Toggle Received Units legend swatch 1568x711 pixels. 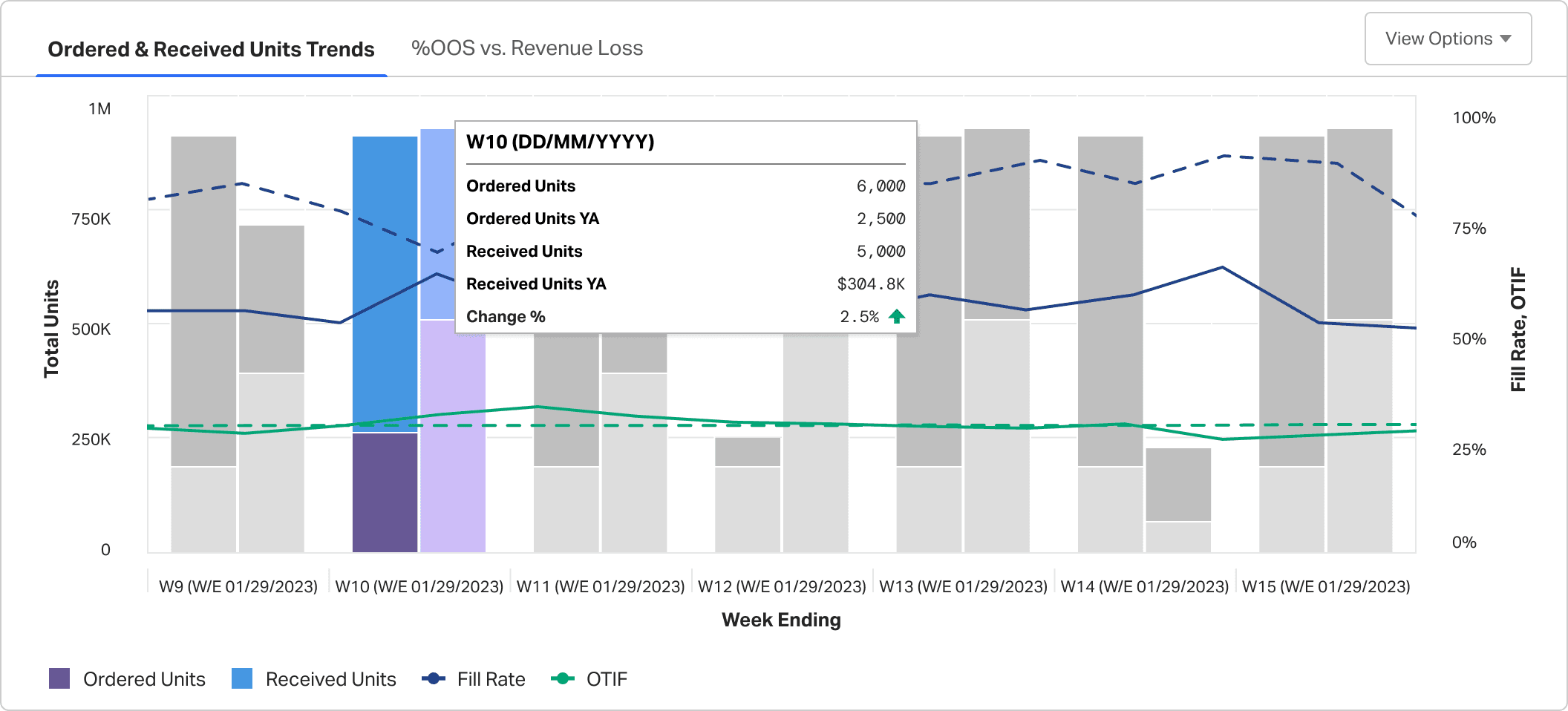coord(242,678)
